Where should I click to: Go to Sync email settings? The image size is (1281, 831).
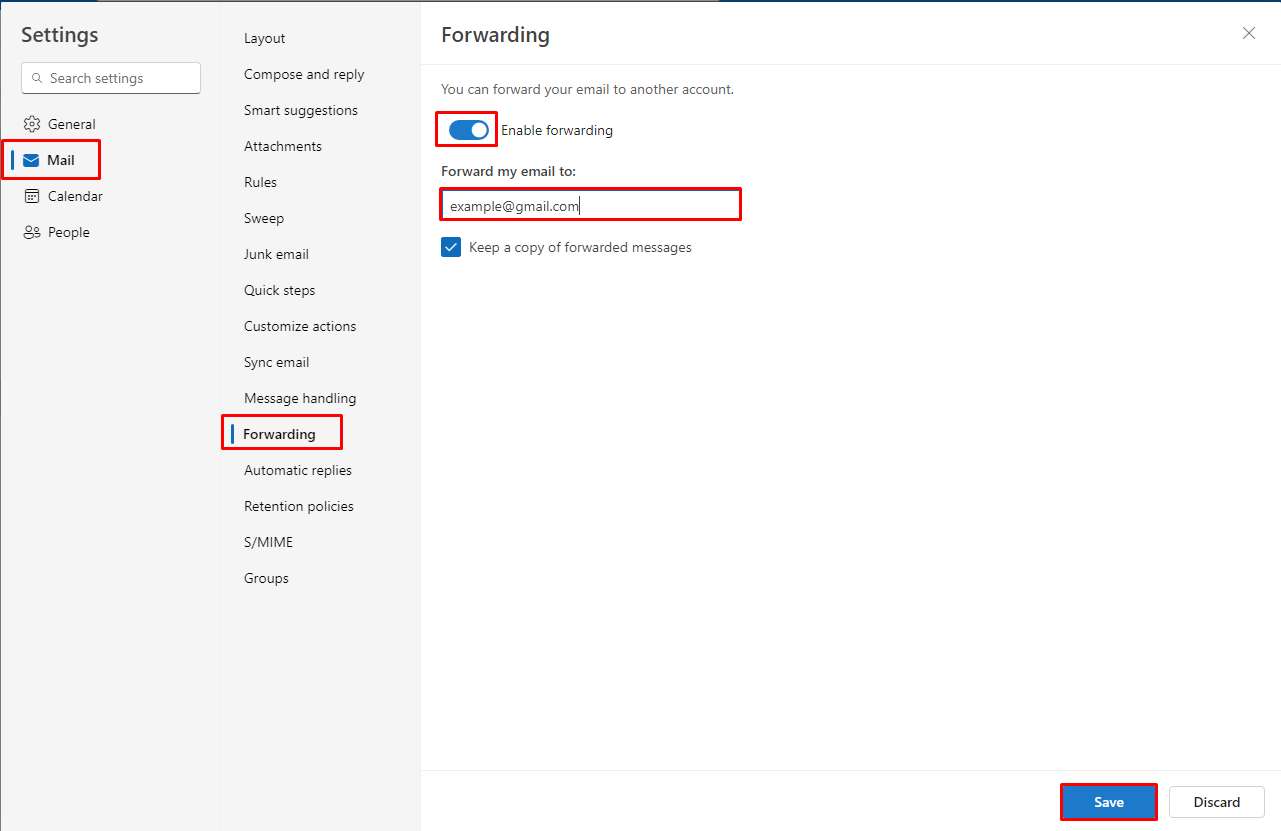276,362
